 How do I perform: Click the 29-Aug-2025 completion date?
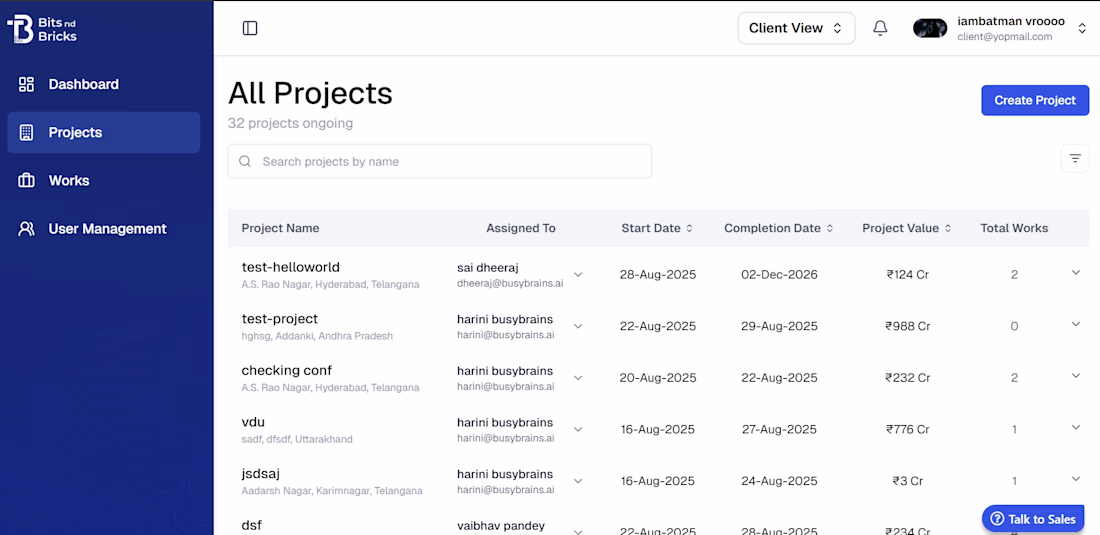(x=779, y=326)
